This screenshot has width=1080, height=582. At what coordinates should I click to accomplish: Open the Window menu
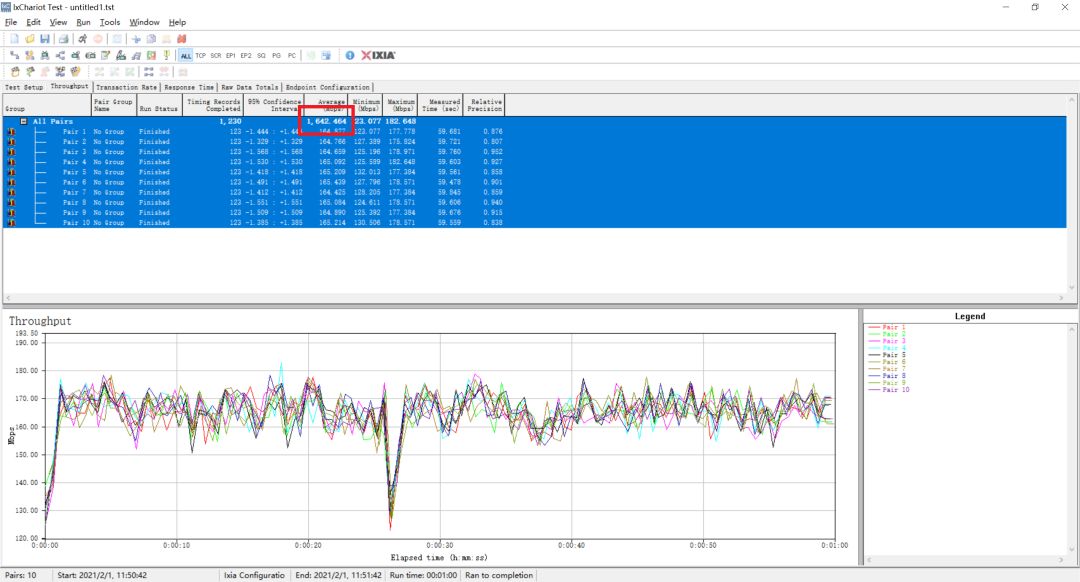(x=144, y=22)
